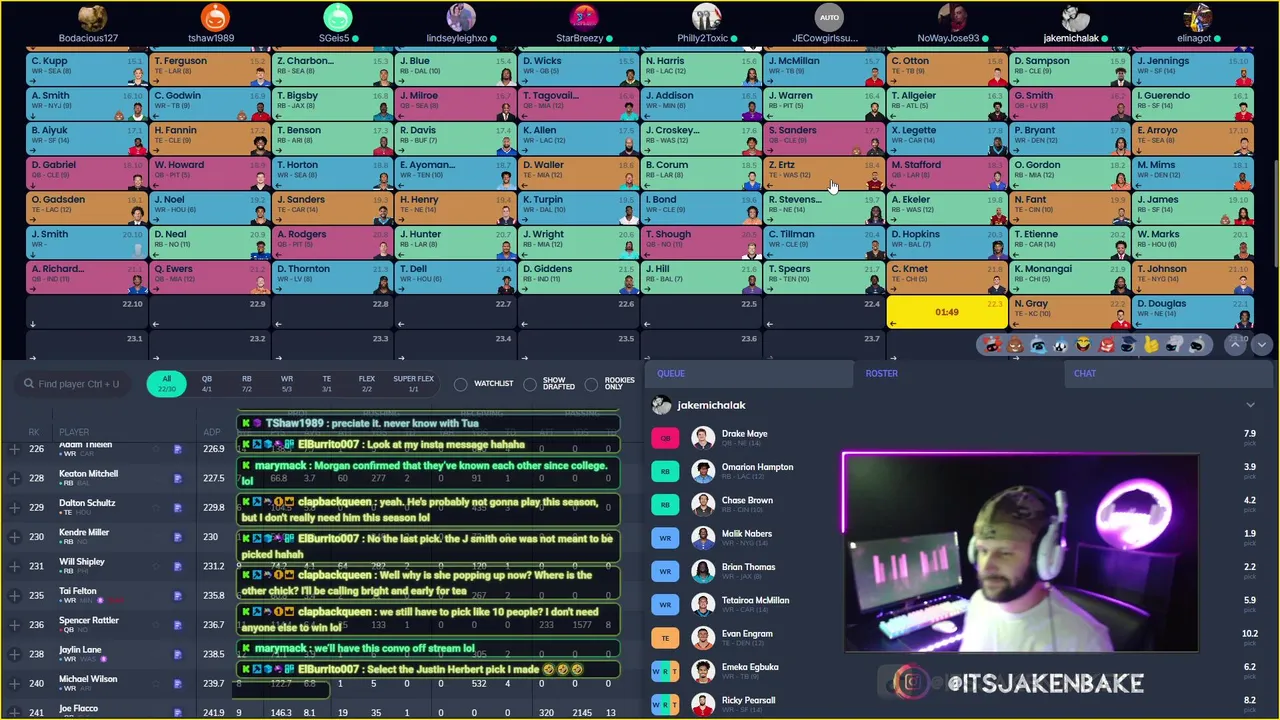The height and width of the screenshot is (720, 1280).
Task: Open SGeis5's green avatar
Action: (338, 17)
